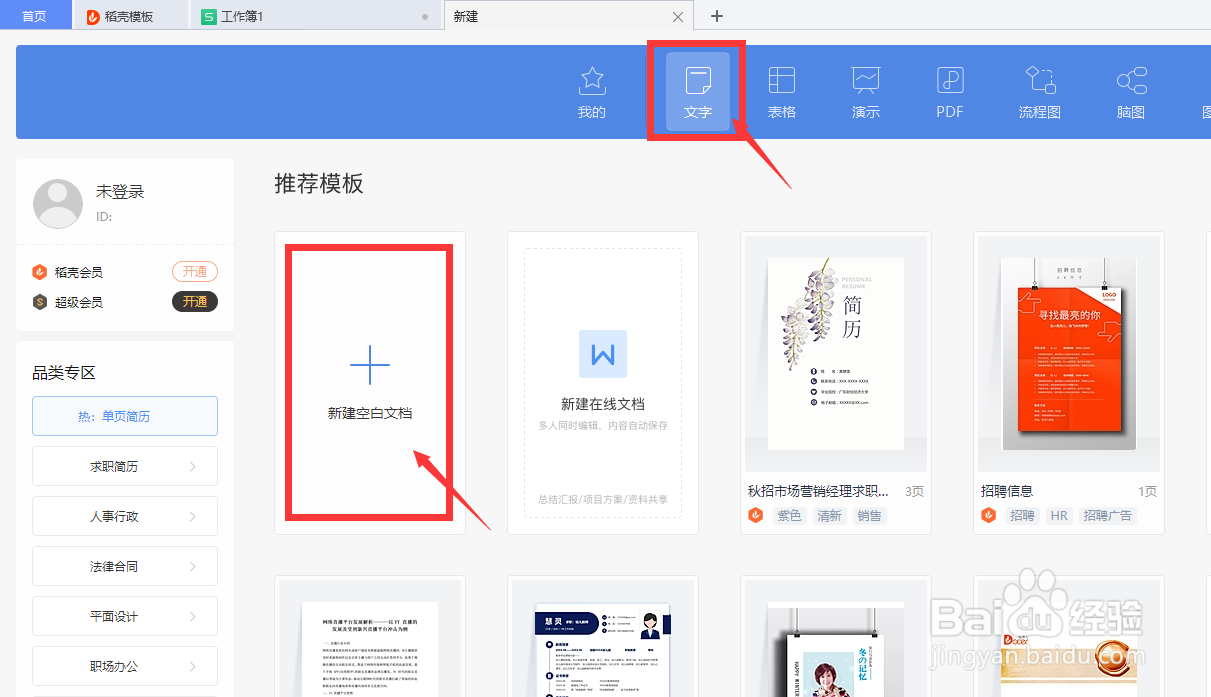Click the user avatar for login

pyautogui.click(x=57, y=203)
